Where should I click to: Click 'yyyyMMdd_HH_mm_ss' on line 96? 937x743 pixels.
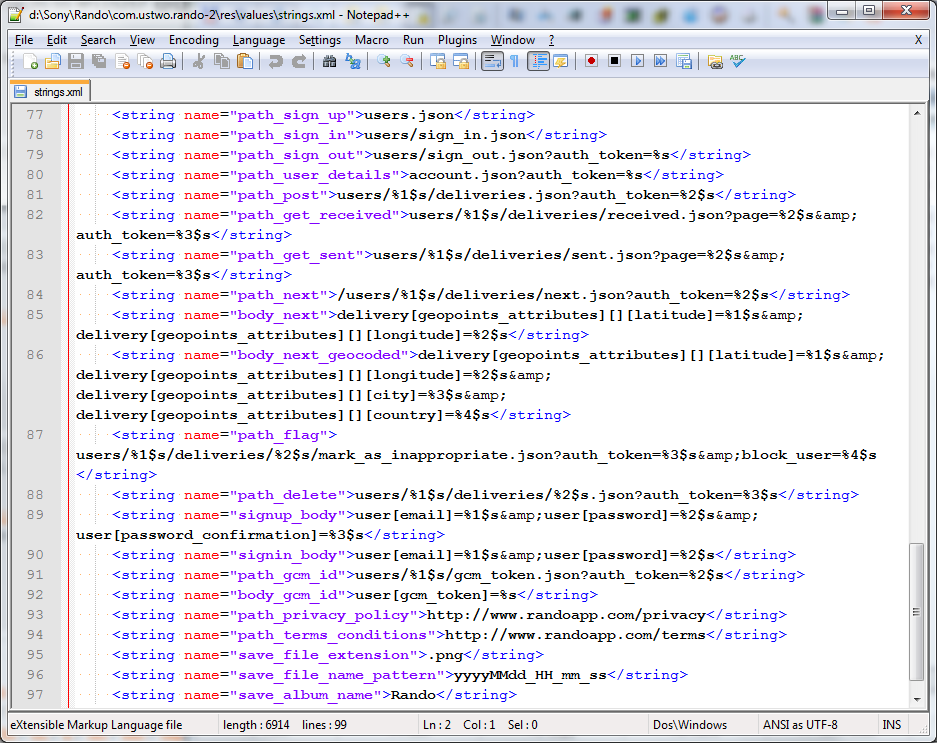(x=531, y=675)
